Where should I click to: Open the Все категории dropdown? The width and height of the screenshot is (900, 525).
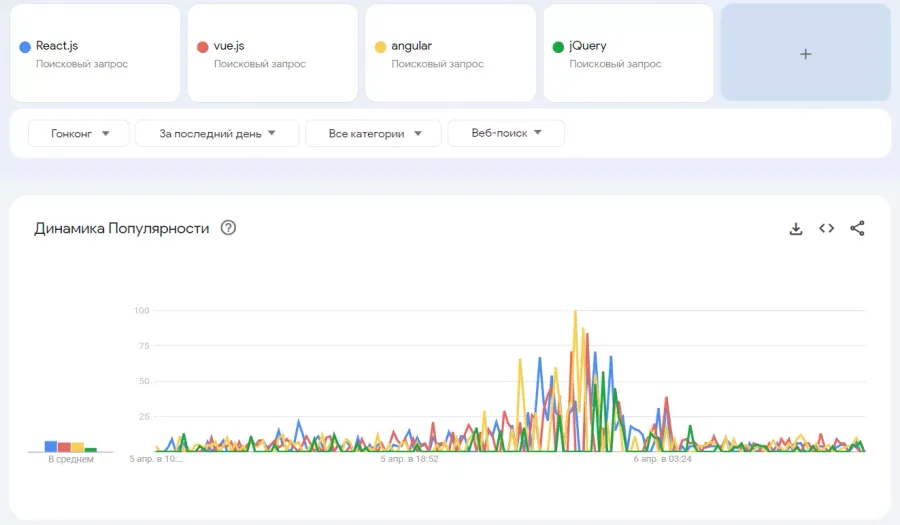[x=373, y=133]
